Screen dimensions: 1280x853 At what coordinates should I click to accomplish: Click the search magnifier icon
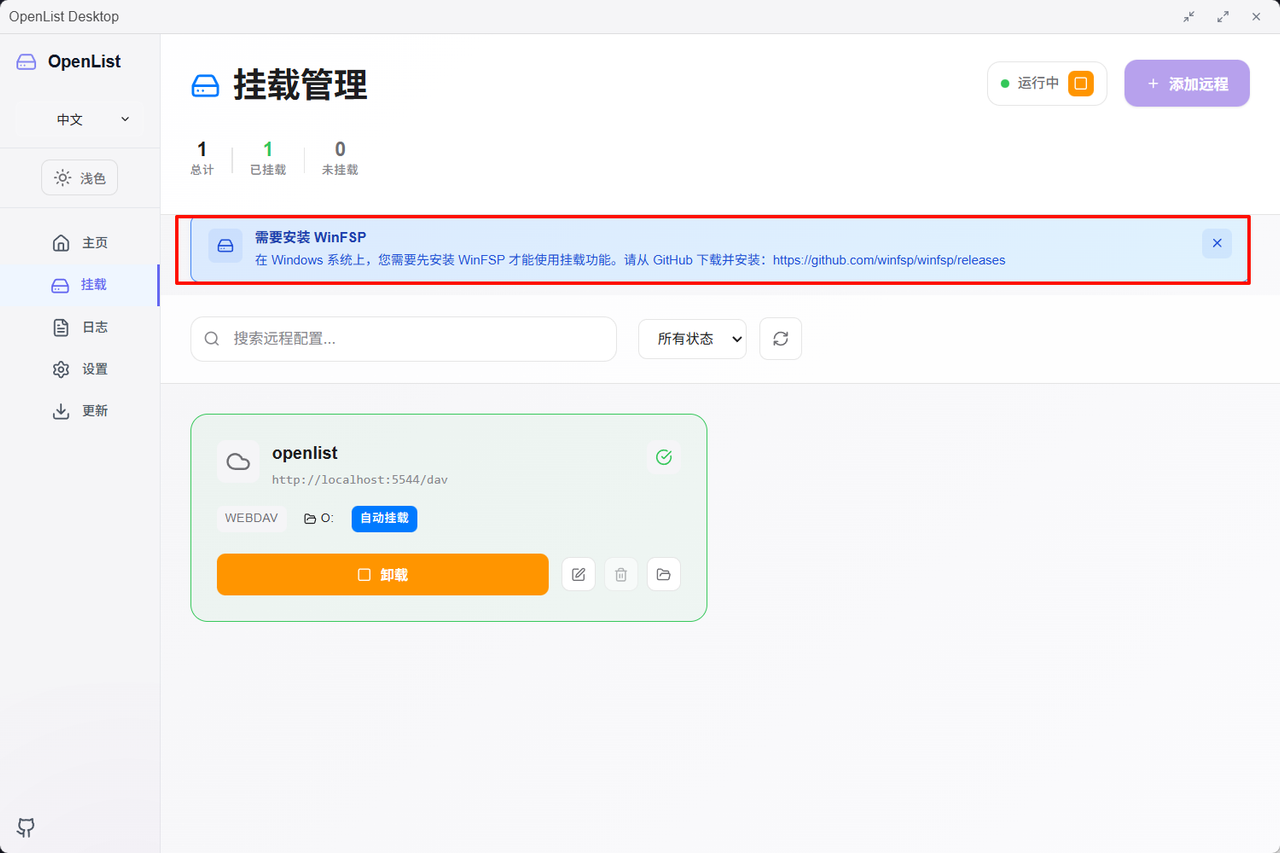tap(212, 339)
